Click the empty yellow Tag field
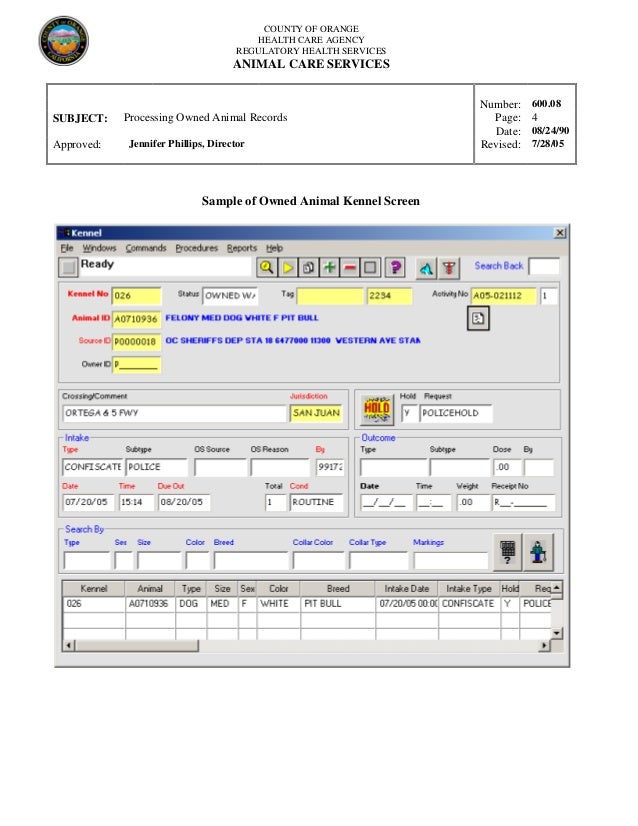This screenshot has width=638, height=826. click(x=330, y=296)
